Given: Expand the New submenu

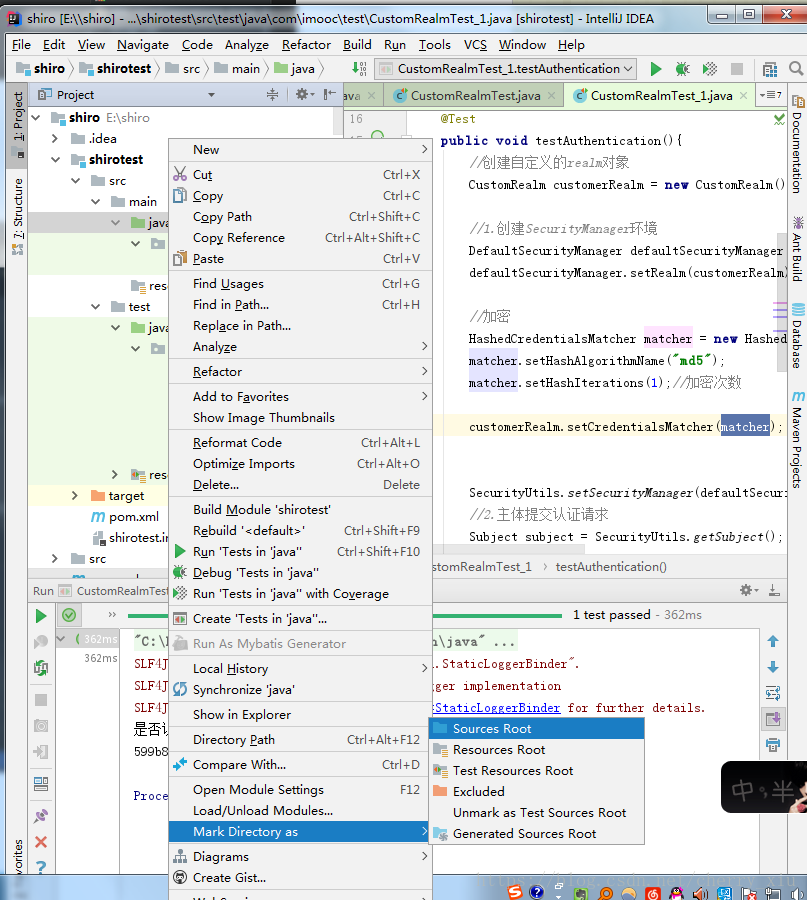Looking at the screenshot, I should (300, 150).
